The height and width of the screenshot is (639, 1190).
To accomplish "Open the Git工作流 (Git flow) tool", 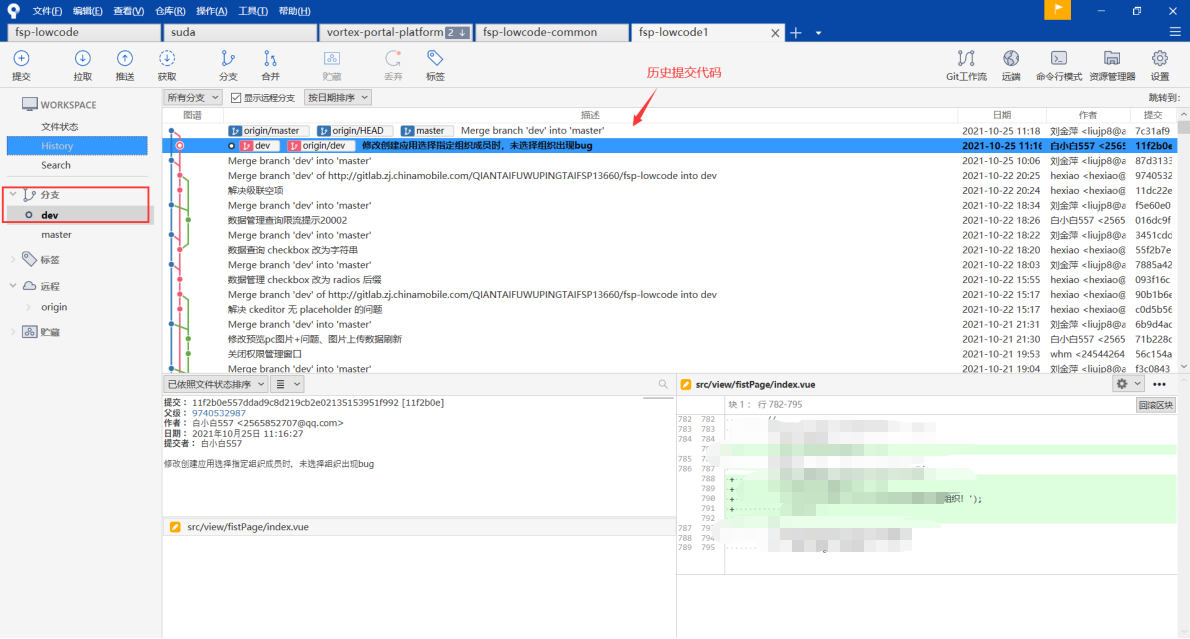I will pos(966,65).
